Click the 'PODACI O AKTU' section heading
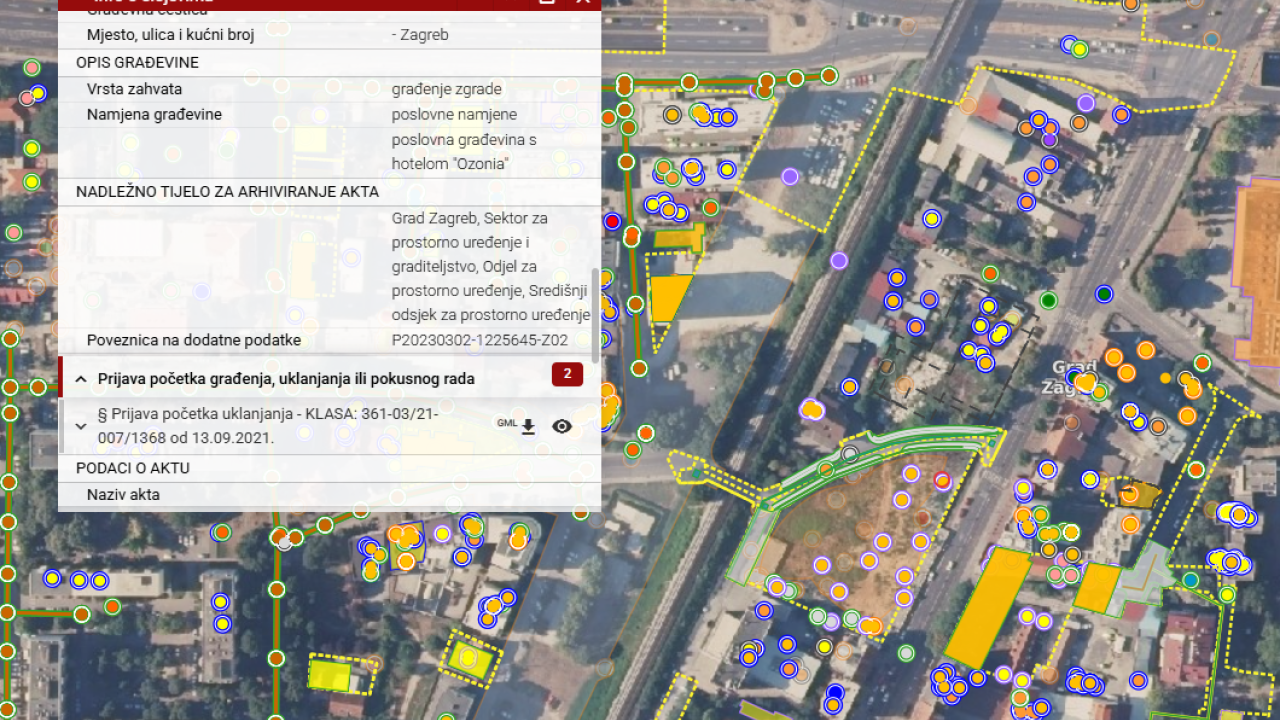This screenshot has height=720, width=1280. 133,468
